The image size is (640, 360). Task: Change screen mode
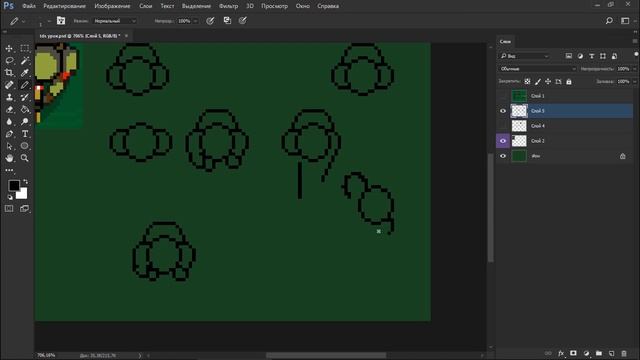(x=24, y=209)
